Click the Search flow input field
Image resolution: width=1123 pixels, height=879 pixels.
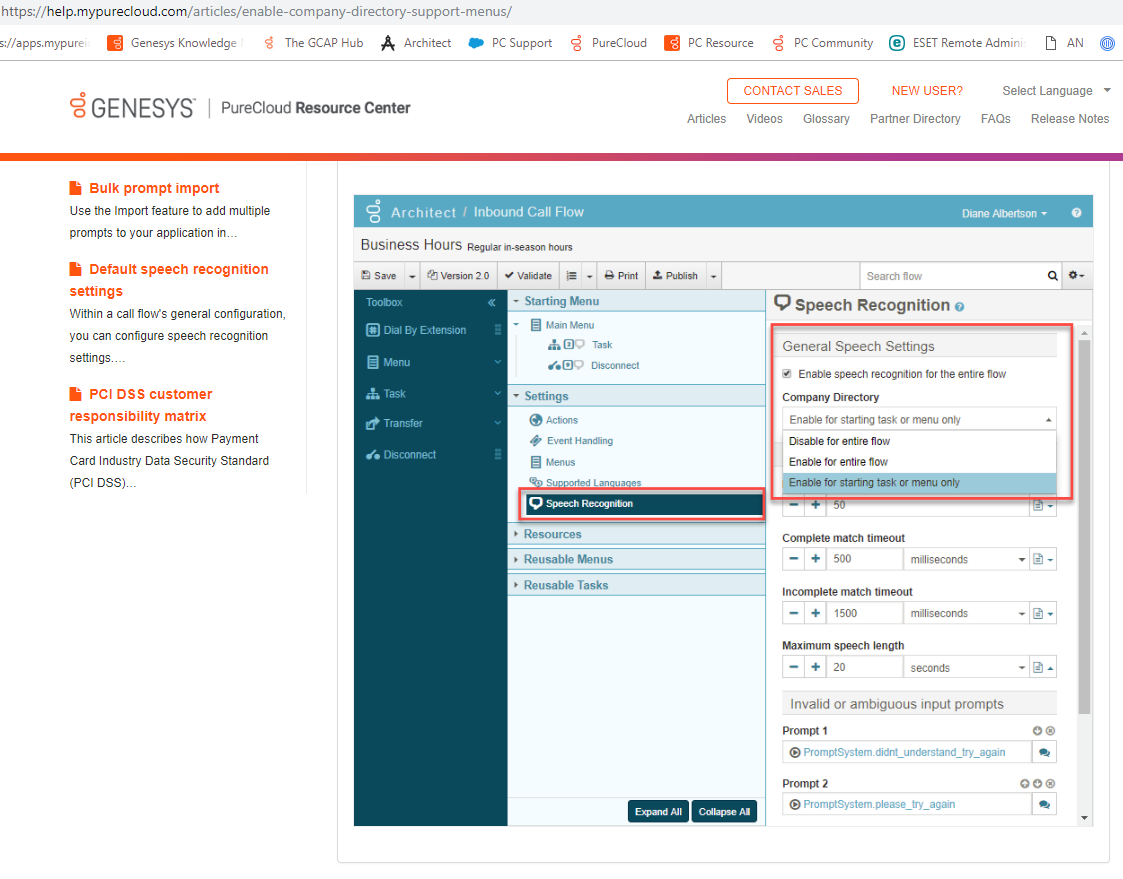point(951,276)
